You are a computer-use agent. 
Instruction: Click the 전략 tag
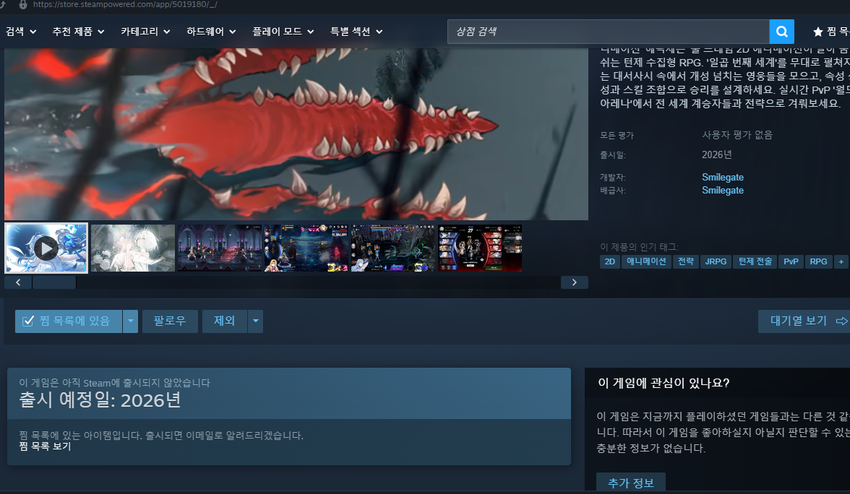point(686,262)
